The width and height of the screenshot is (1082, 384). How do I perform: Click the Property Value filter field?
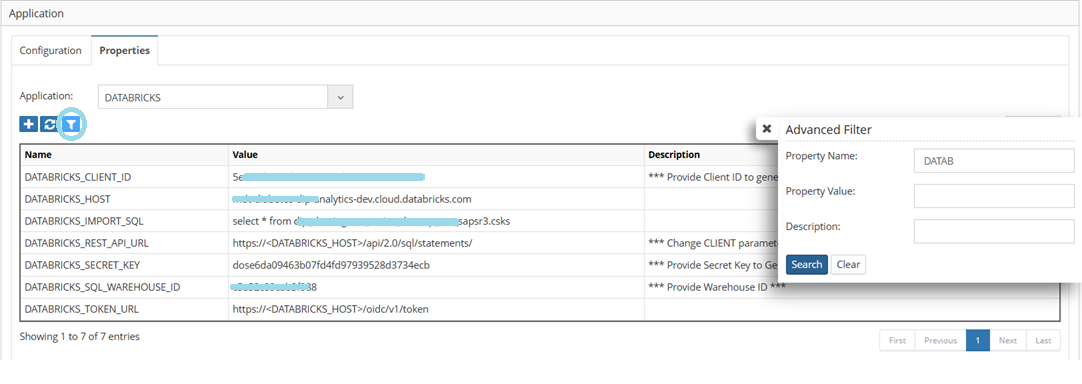click(994, 196)
